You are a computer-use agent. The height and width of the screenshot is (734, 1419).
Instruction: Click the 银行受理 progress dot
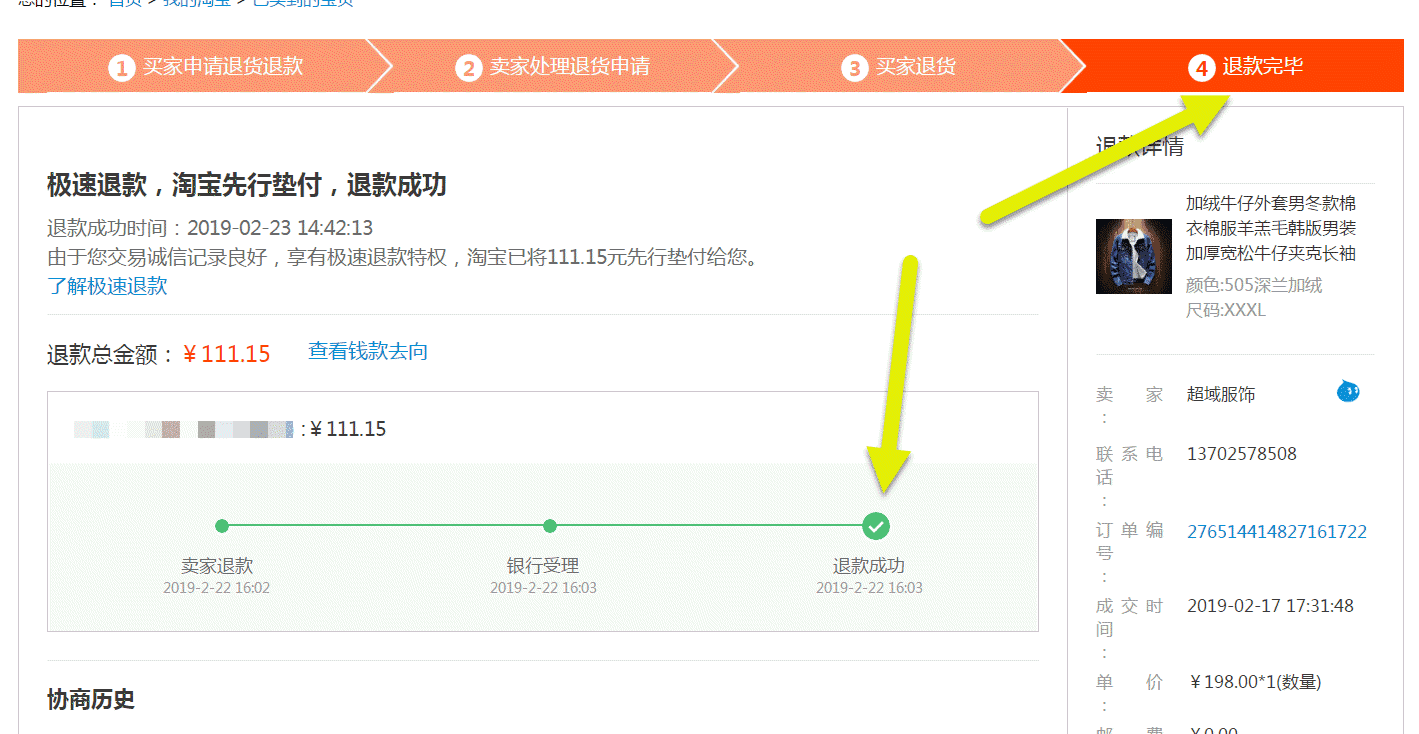[549, 526]
